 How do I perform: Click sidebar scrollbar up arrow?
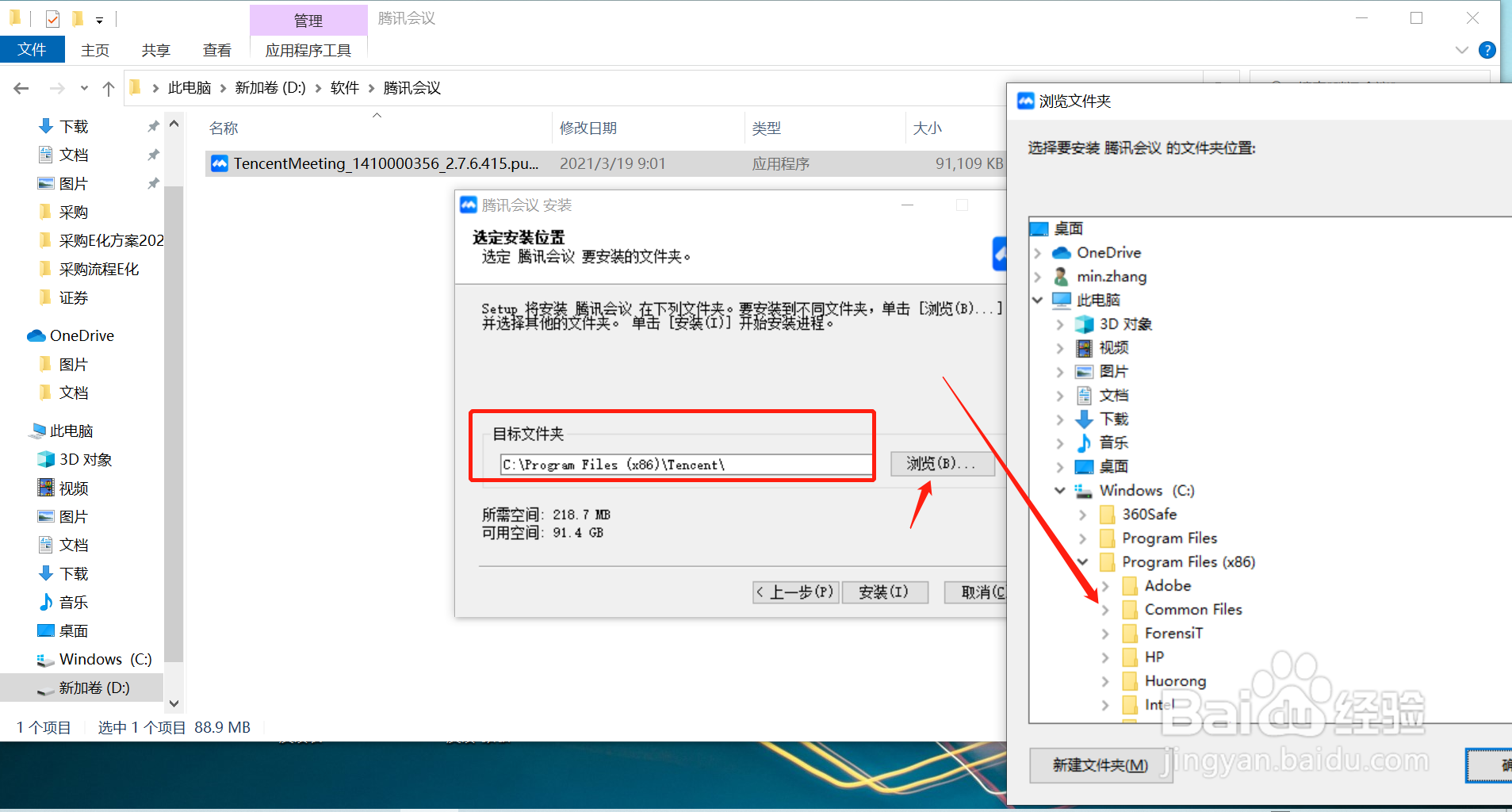[x=174, y=124]
